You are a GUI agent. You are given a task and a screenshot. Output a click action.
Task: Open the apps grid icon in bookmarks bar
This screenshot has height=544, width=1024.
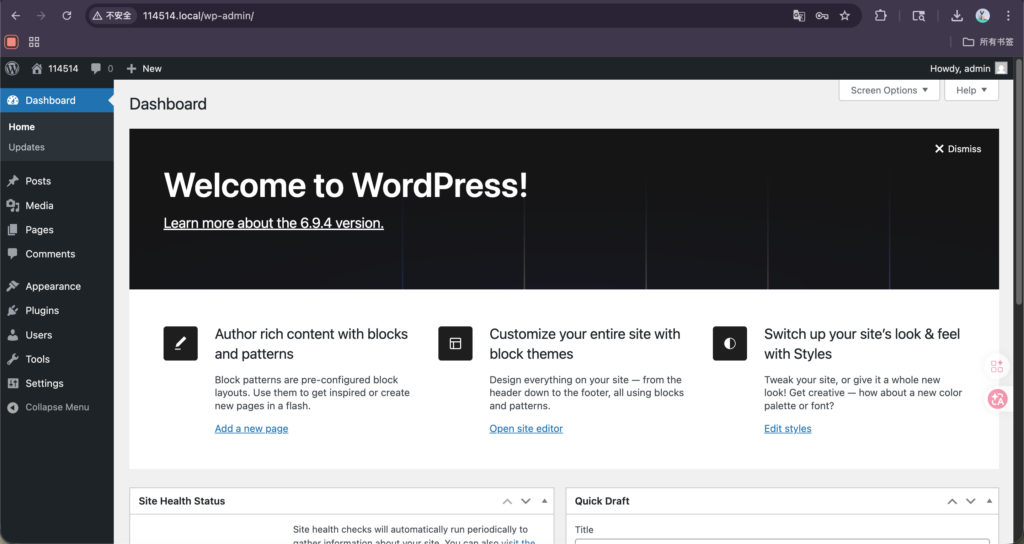click(34, 42)
